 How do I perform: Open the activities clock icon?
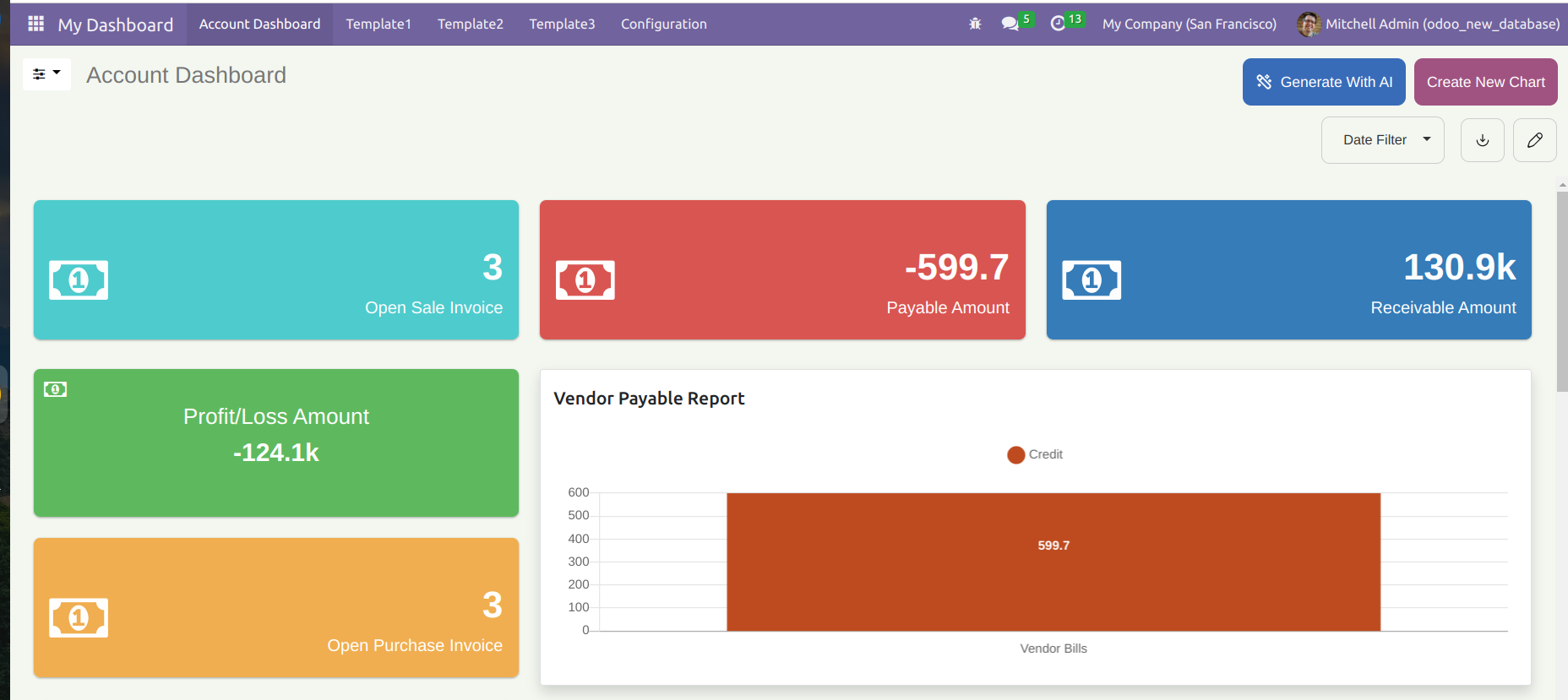(x=1058, y=24)
